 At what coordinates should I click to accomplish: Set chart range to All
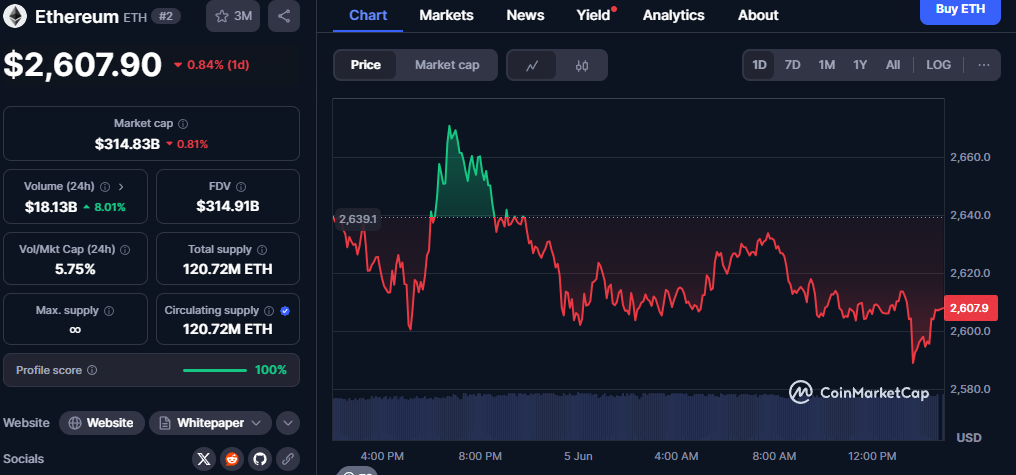pos(893,65)
